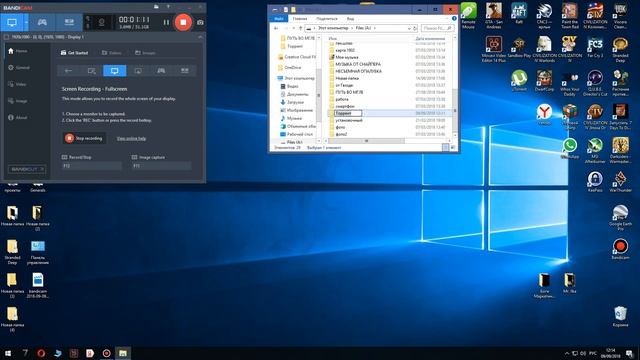Choose device recording icon in mode row
The image size is (640, 360).
tap(184, 71)
